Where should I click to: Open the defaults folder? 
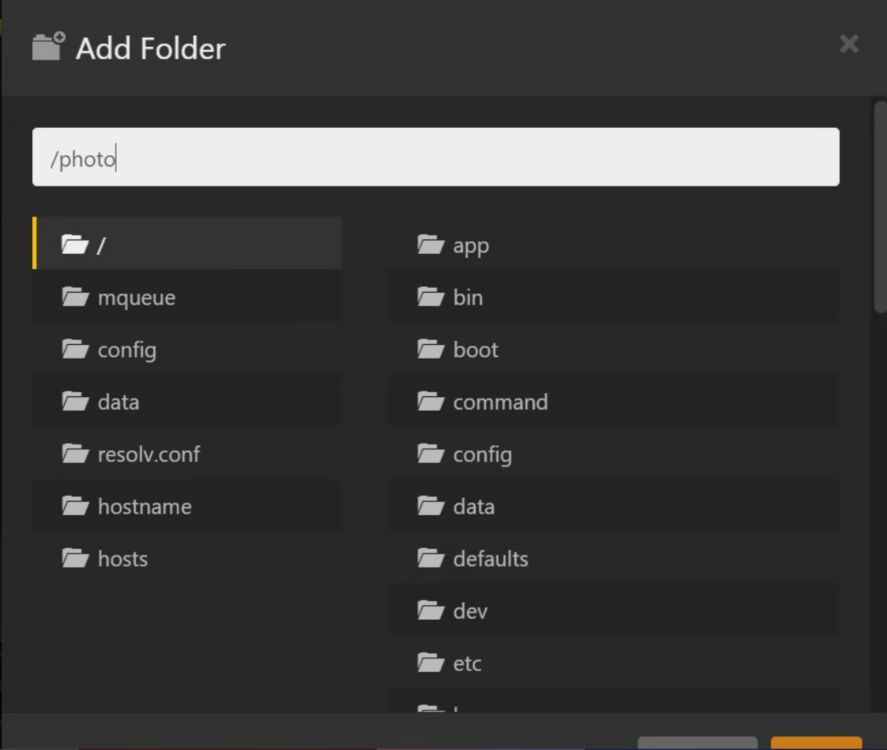[613, 558]
